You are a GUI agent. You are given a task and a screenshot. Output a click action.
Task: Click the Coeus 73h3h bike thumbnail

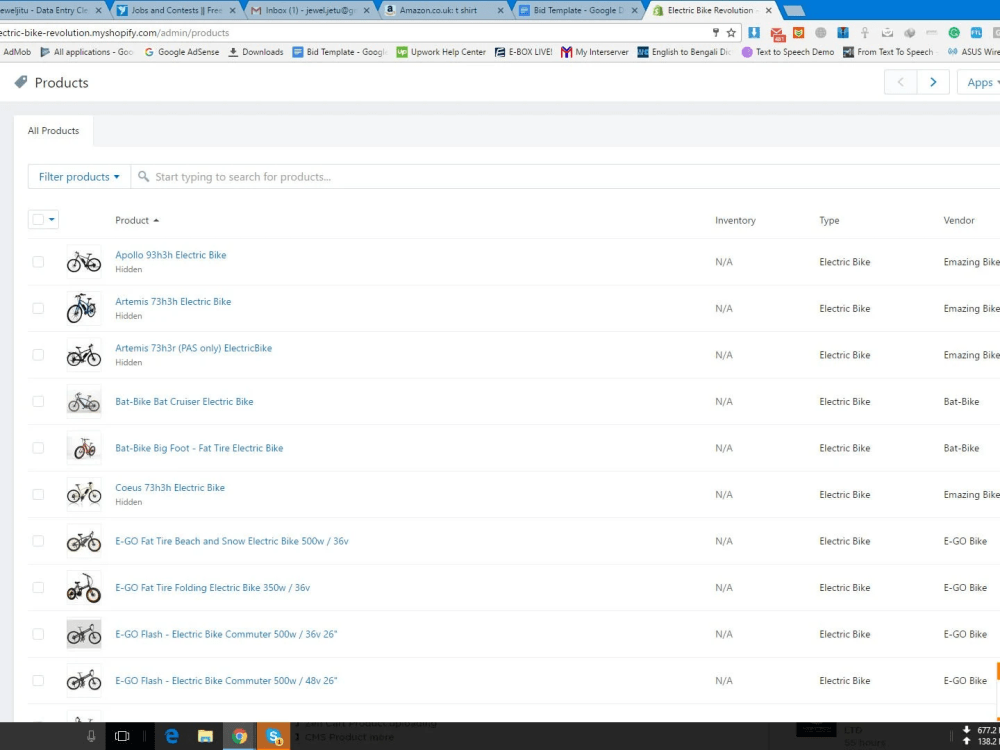click(84, 494)
